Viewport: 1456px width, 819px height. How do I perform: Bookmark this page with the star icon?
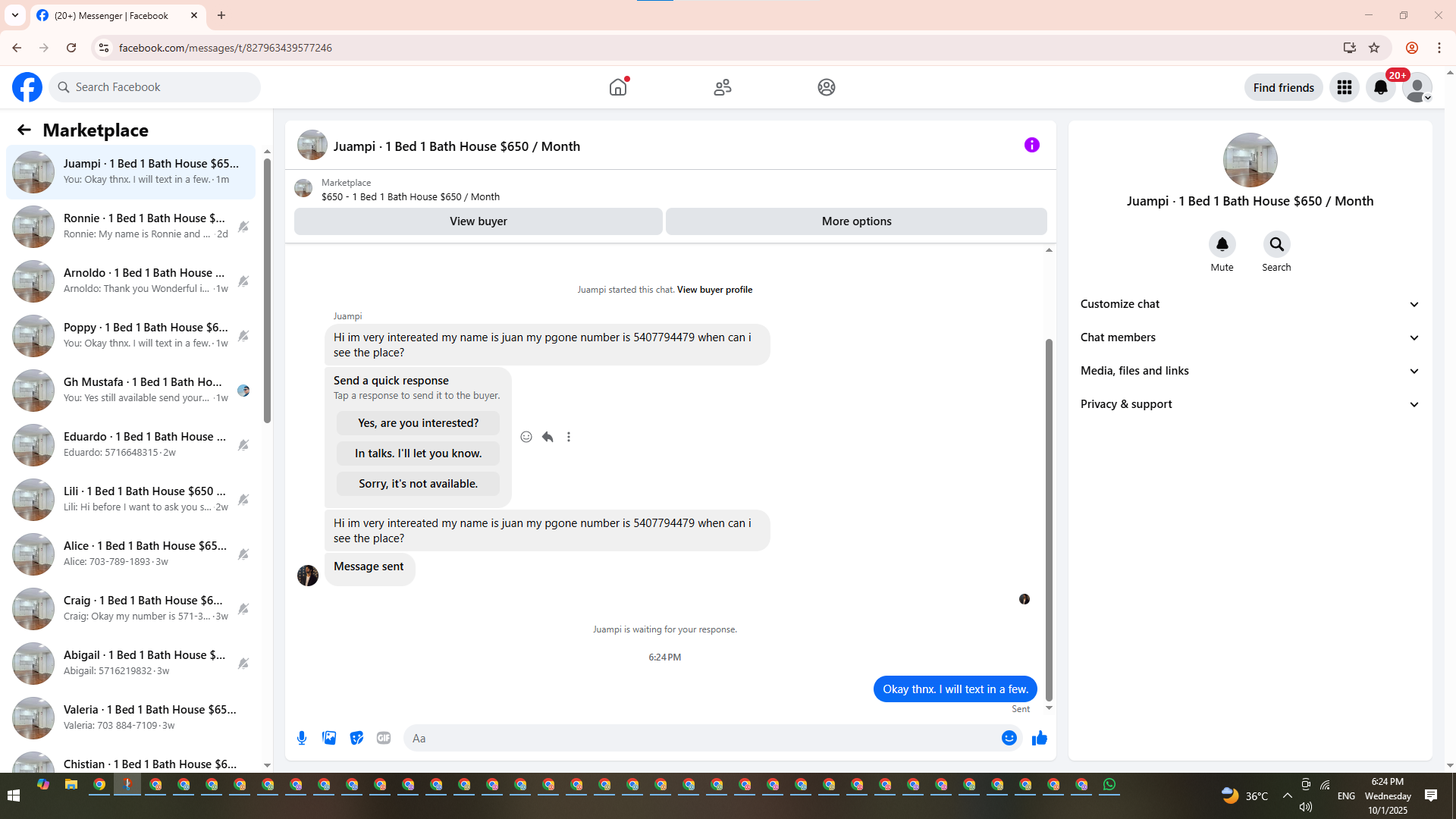[1374, 48]
